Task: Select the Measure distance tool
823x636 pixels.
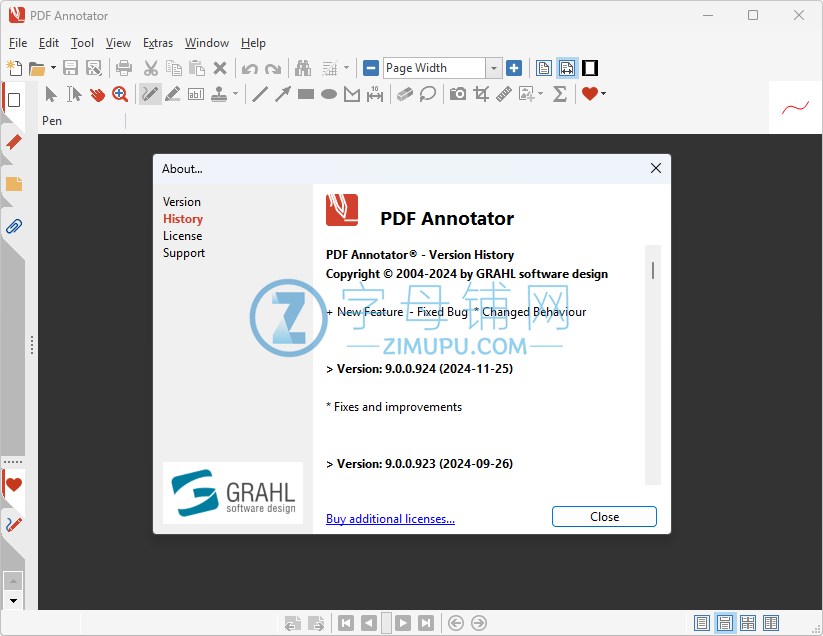Action: (x=375, y=94)
